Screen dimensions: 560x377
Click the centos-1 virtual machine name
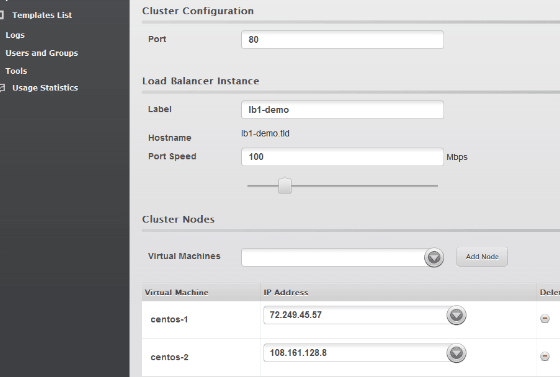tap(169, 319)
